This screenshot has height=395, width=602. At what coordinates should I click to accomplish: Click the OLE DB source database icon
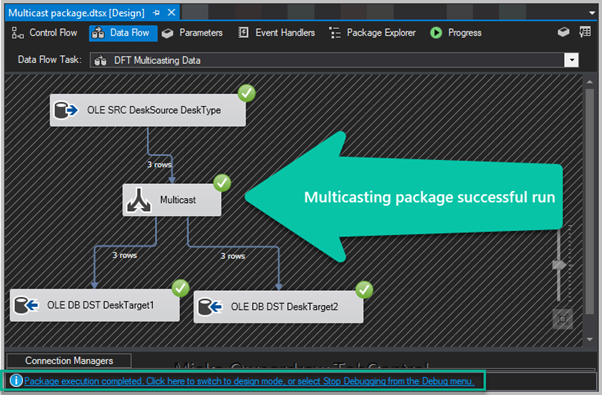coord(66,110)
